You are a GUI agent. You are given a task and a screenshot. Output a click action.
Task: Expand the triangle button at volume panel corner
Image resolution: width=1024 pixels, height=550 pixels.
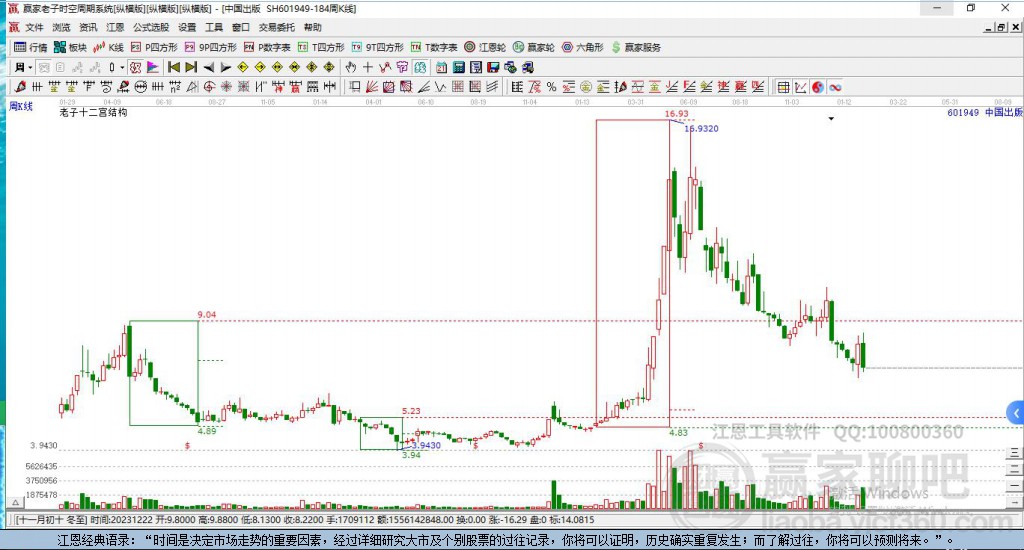click(x=15, y=502)
